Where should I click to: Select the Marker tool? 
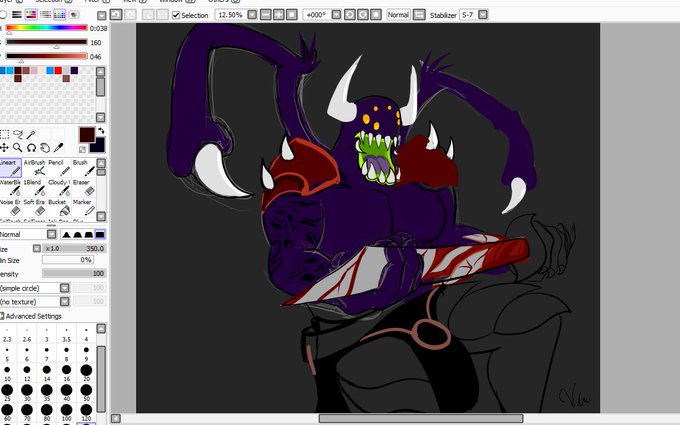tap(83, 208)
